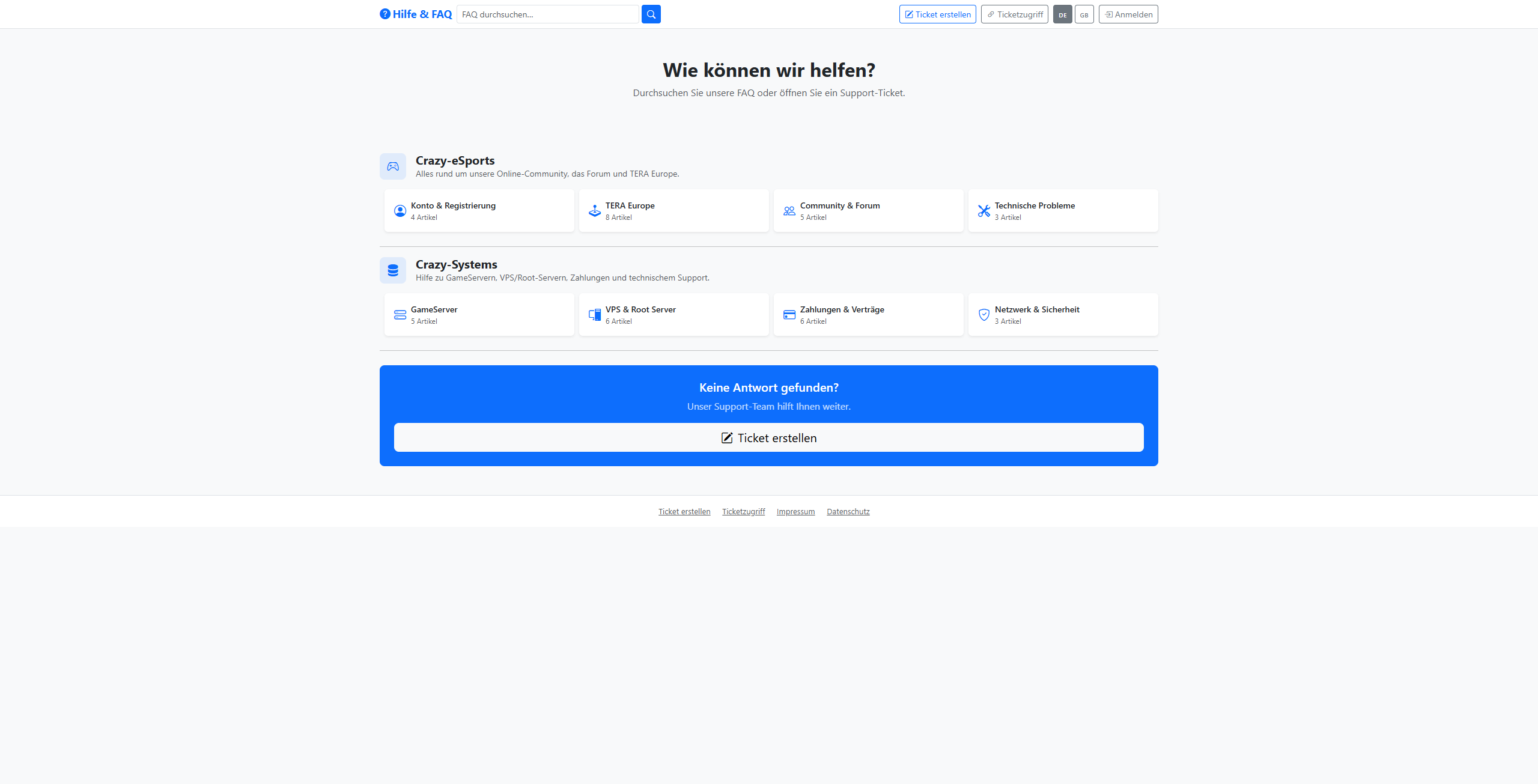Click the 'Durchsuchen Sie unsere FAQ' subtitle
Image resolution: width=1538 pixels, height=784 pixels.
769,93
